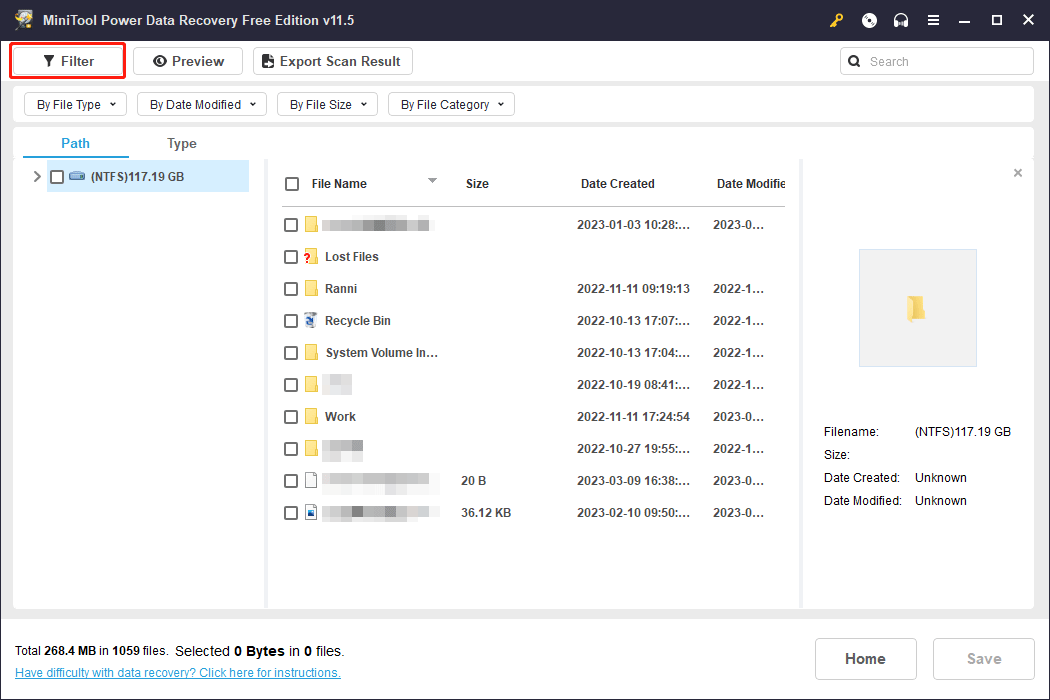This screenshot has width=1050, height=700.
Task: Switch to the Type tab
Action: 181,143
